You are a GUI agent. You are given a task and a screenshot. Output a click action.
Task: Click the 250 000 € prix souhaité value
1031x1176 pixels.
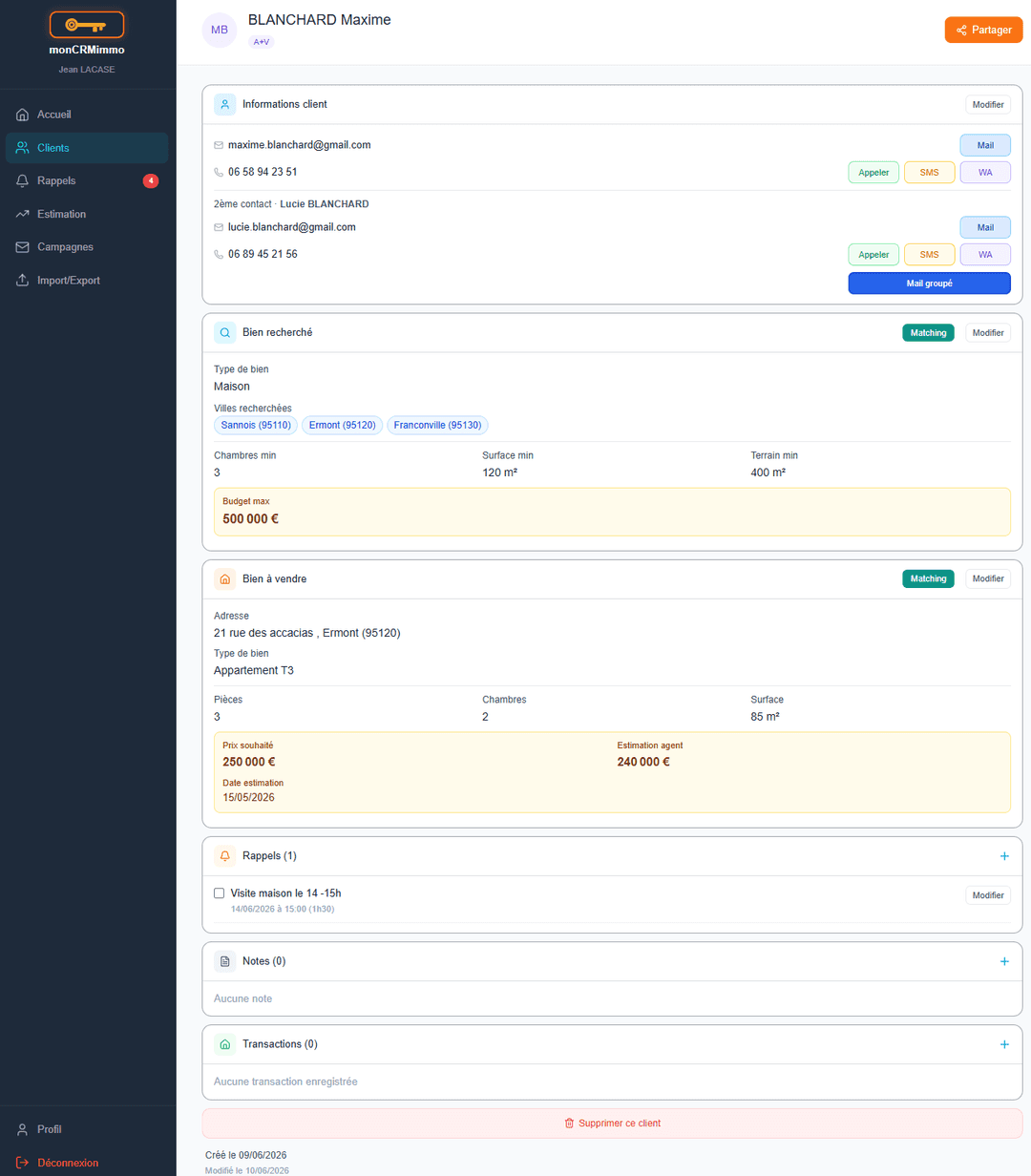(x=249, y=762)
